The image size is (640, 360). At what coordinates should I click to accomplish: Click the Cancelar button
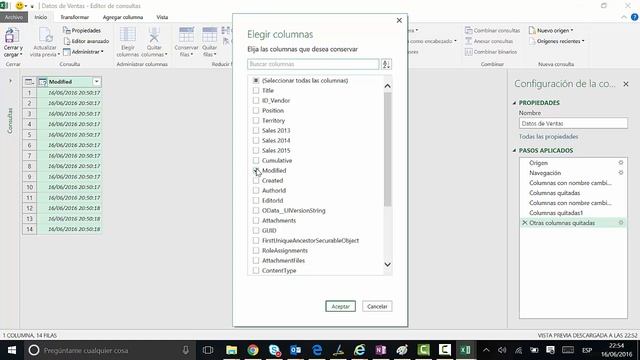point(377,306)
